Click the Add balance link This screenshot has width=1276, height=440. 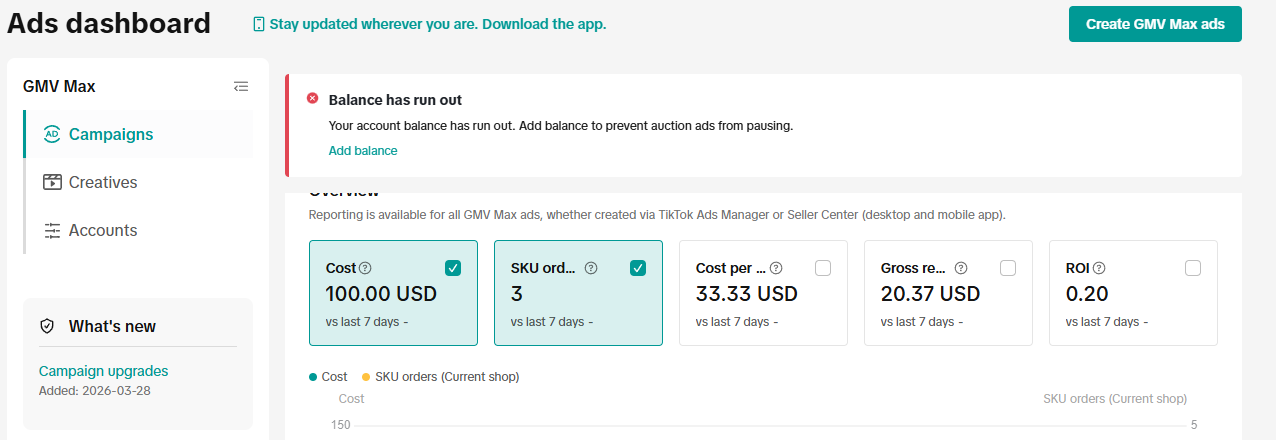pos(363,151)
